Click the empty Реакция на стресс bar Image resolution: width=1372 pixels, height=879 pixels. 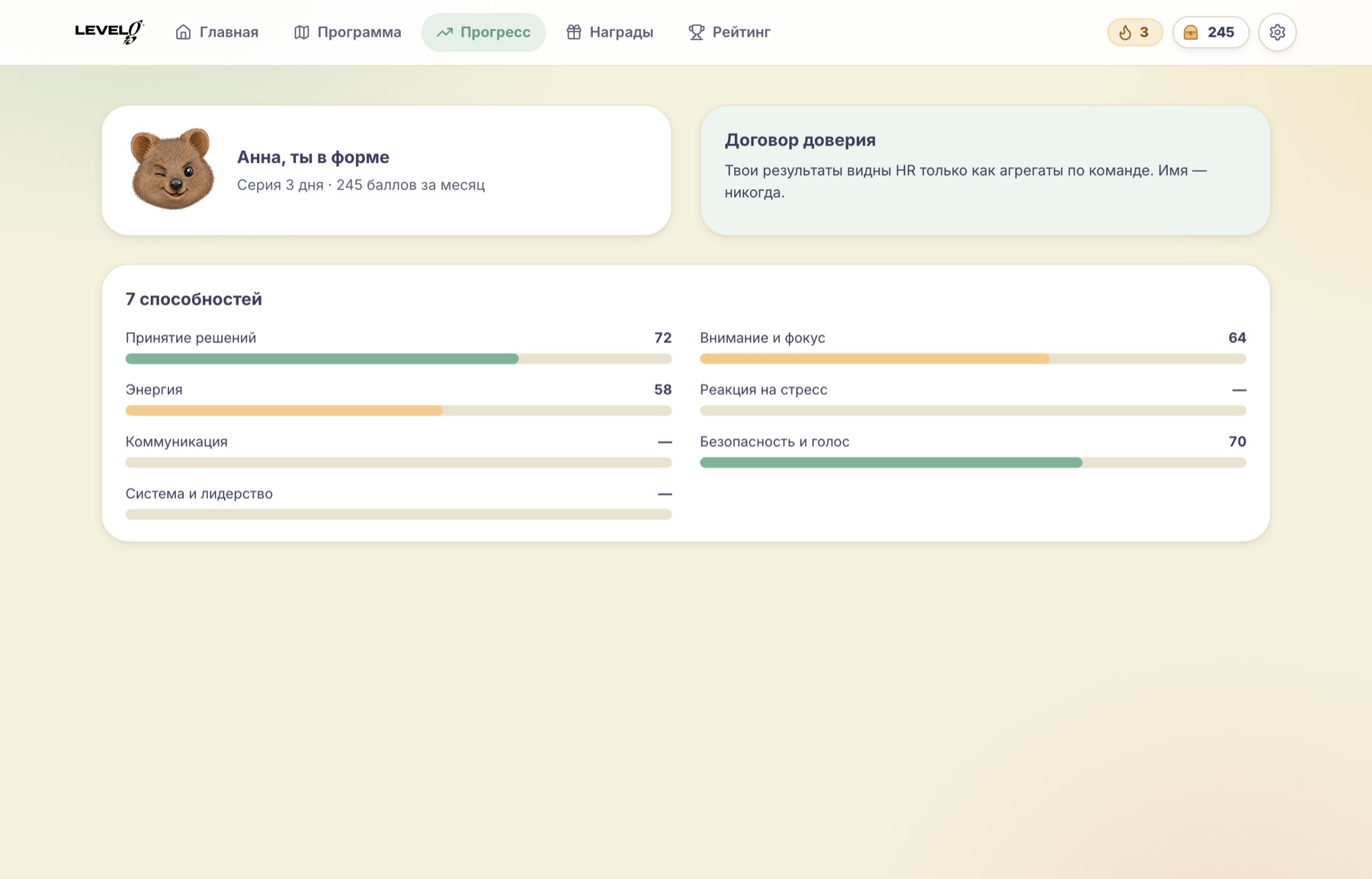coord(973,410)
